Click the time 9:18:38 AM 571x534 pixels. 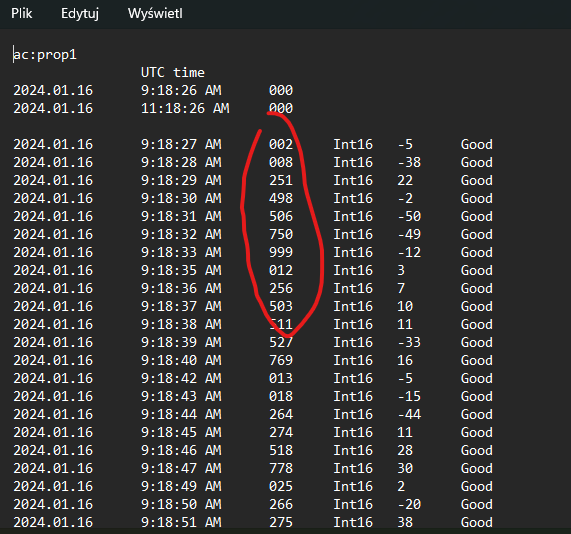point(181,324)
